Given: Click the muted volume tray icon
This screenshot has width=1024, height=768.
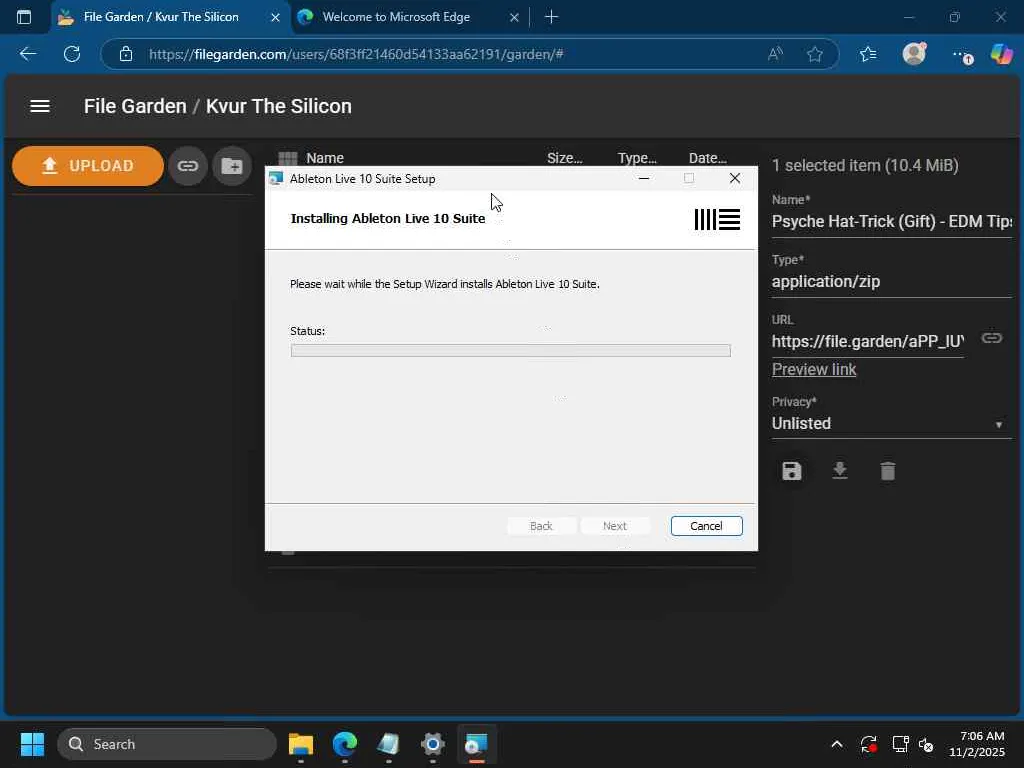Looking at the screenshot, I should pyautogui.click(x=927, y=744).
